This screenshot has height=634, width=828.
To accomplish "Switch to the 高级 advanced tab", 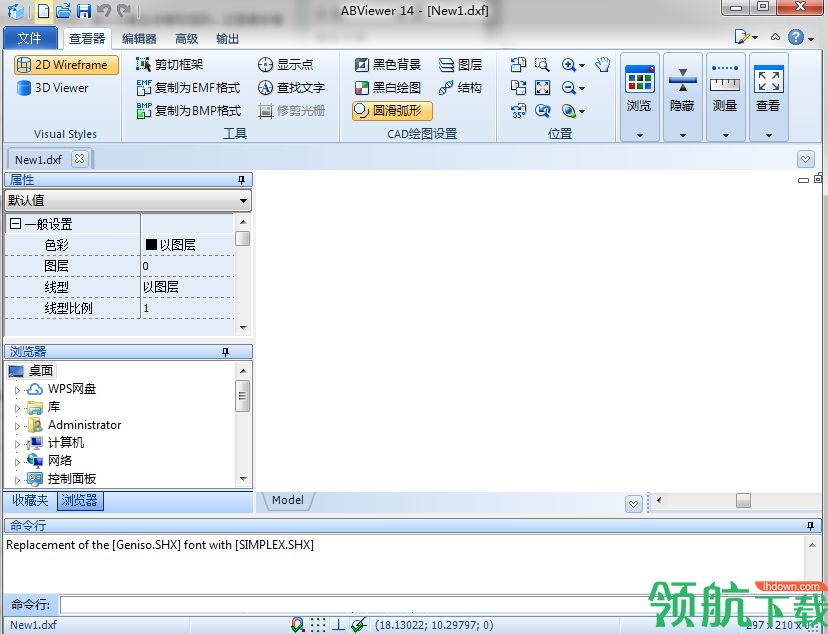I will pyautogui.click(x=186, y=39).
